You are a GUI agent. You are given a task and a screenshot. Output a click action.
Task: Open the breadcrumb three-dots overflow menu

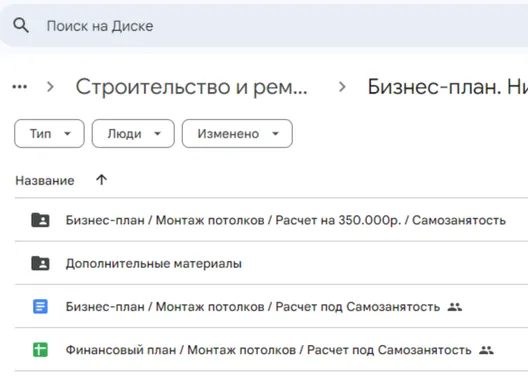click(20, 87)
